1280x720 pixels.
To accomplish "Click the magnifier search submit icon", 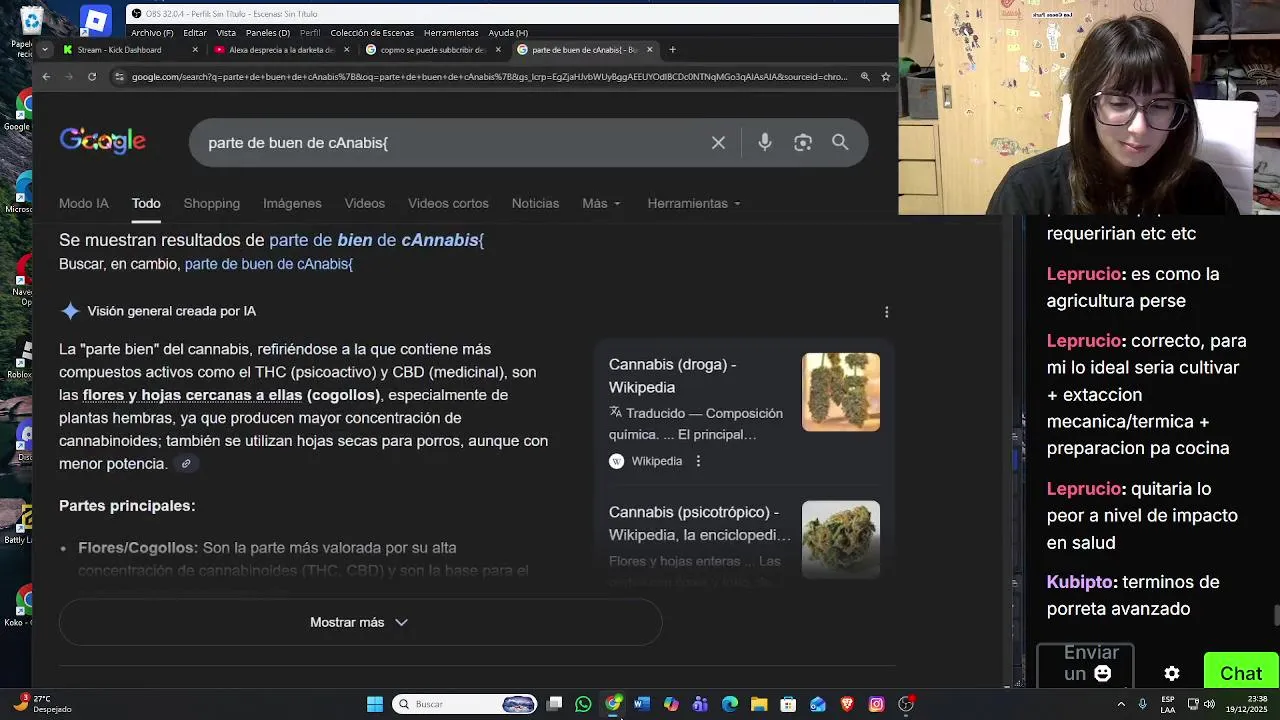I will [x=840, y=143].
